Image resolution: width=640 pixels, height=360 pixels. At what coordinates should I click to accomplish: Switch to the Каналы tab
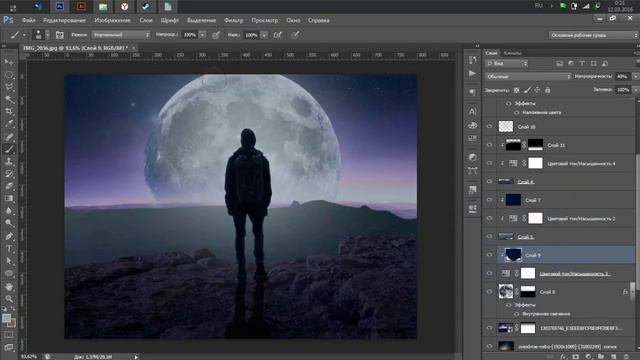pos(512,53)
